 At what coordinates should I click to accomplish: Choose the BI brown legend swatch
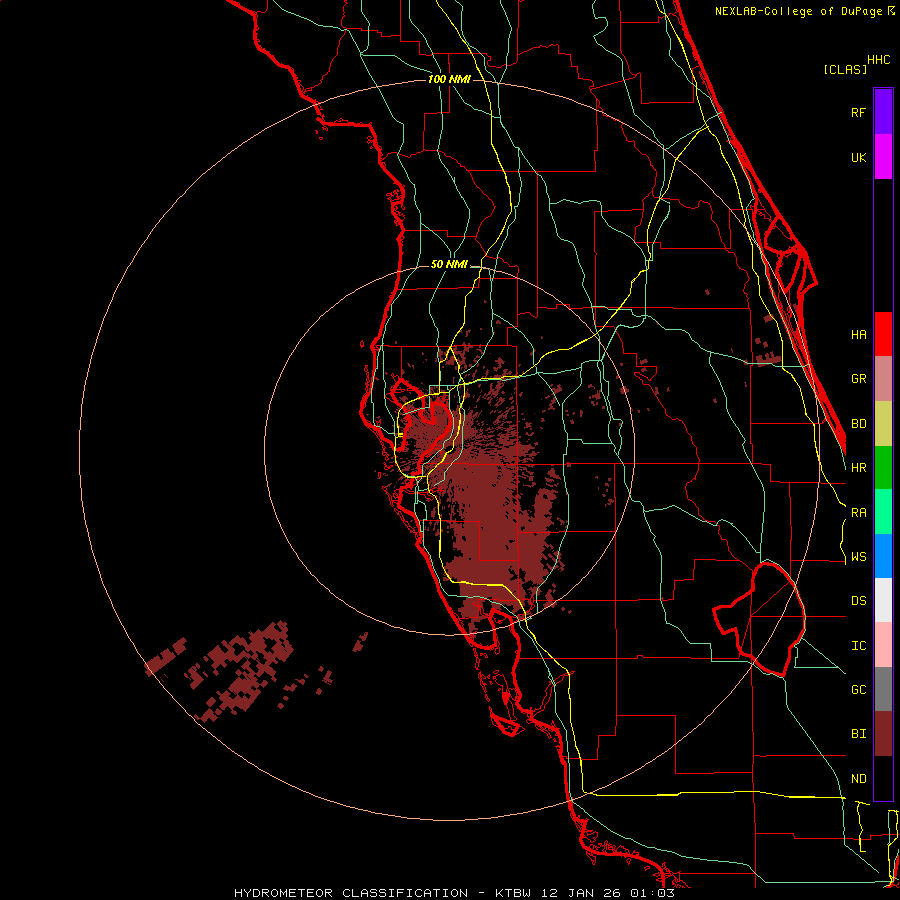pos(883,734)
